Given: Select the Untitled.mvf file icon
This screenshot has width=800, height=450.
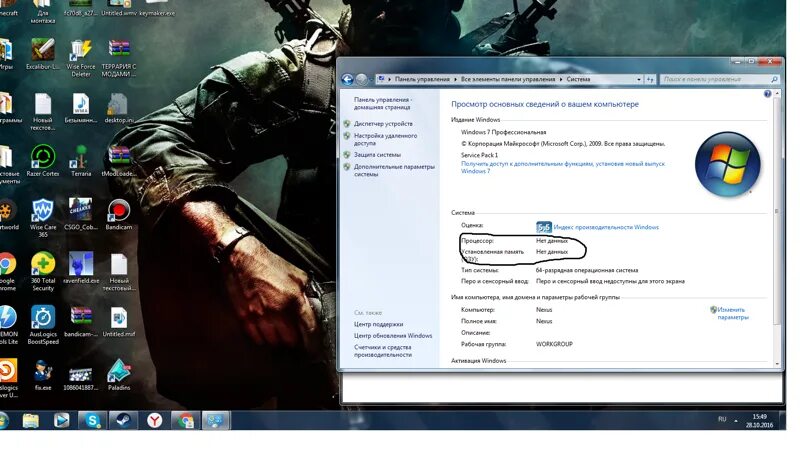Looking at the screenshot, I should coord(119,321).
